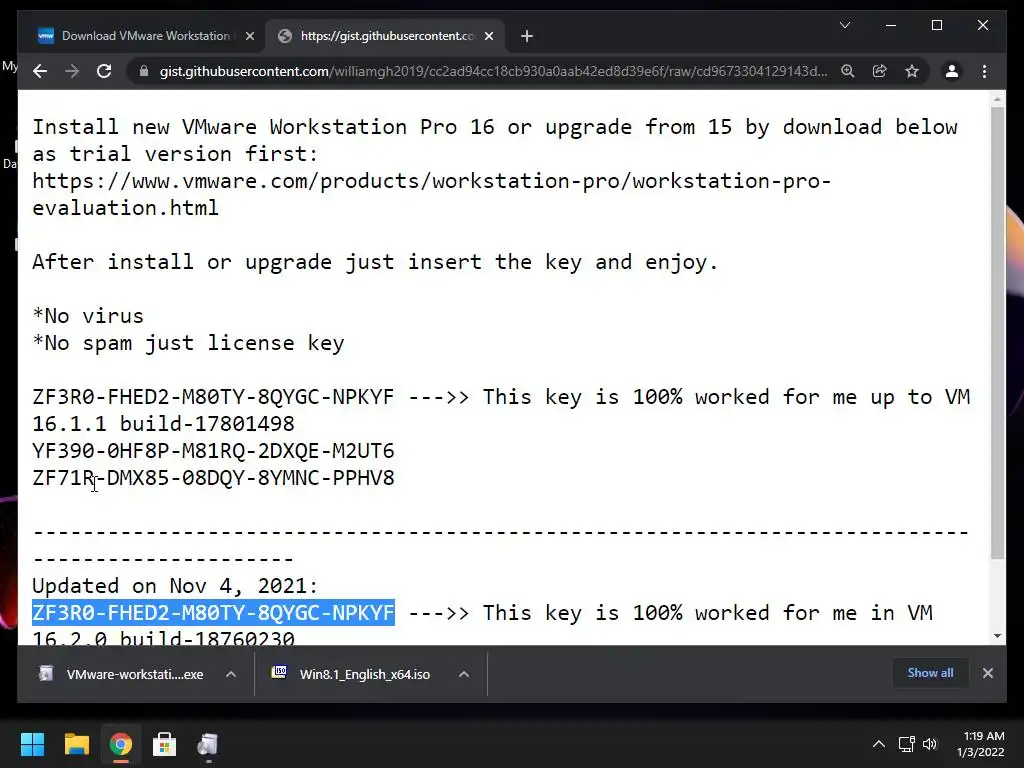Screen dimensions: 1024x768
Task: Open Chrome three-dot menu
Action: point(984,71)
